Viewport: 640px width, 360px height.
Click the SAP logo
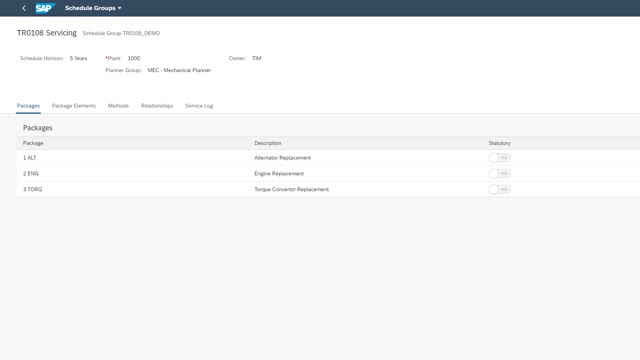click(x=45, y=8)
